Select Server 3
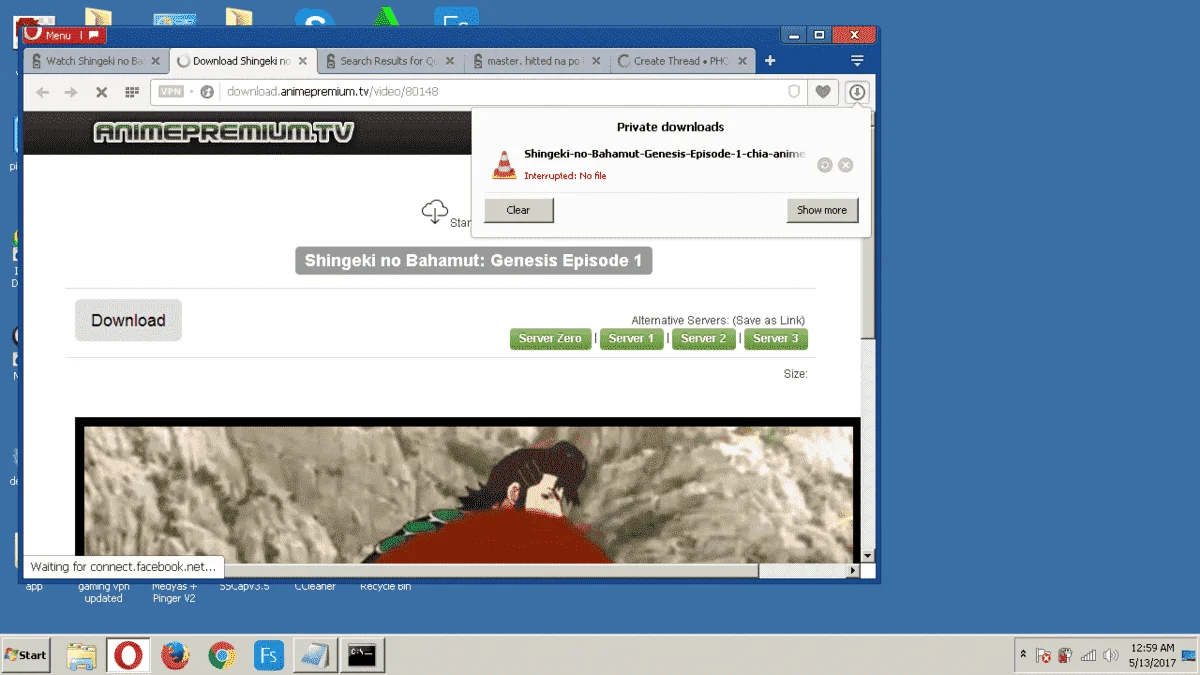This screenshot has height=675, width=1200. click(775, 339)
